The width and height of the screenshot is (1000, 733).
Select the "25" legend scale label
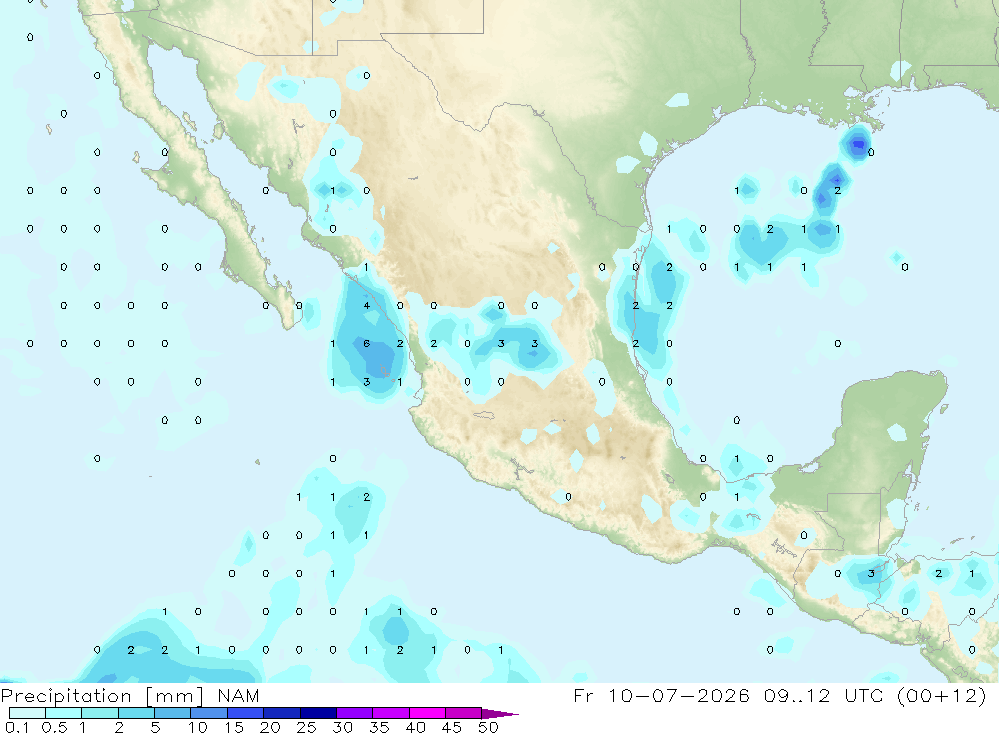306,727
